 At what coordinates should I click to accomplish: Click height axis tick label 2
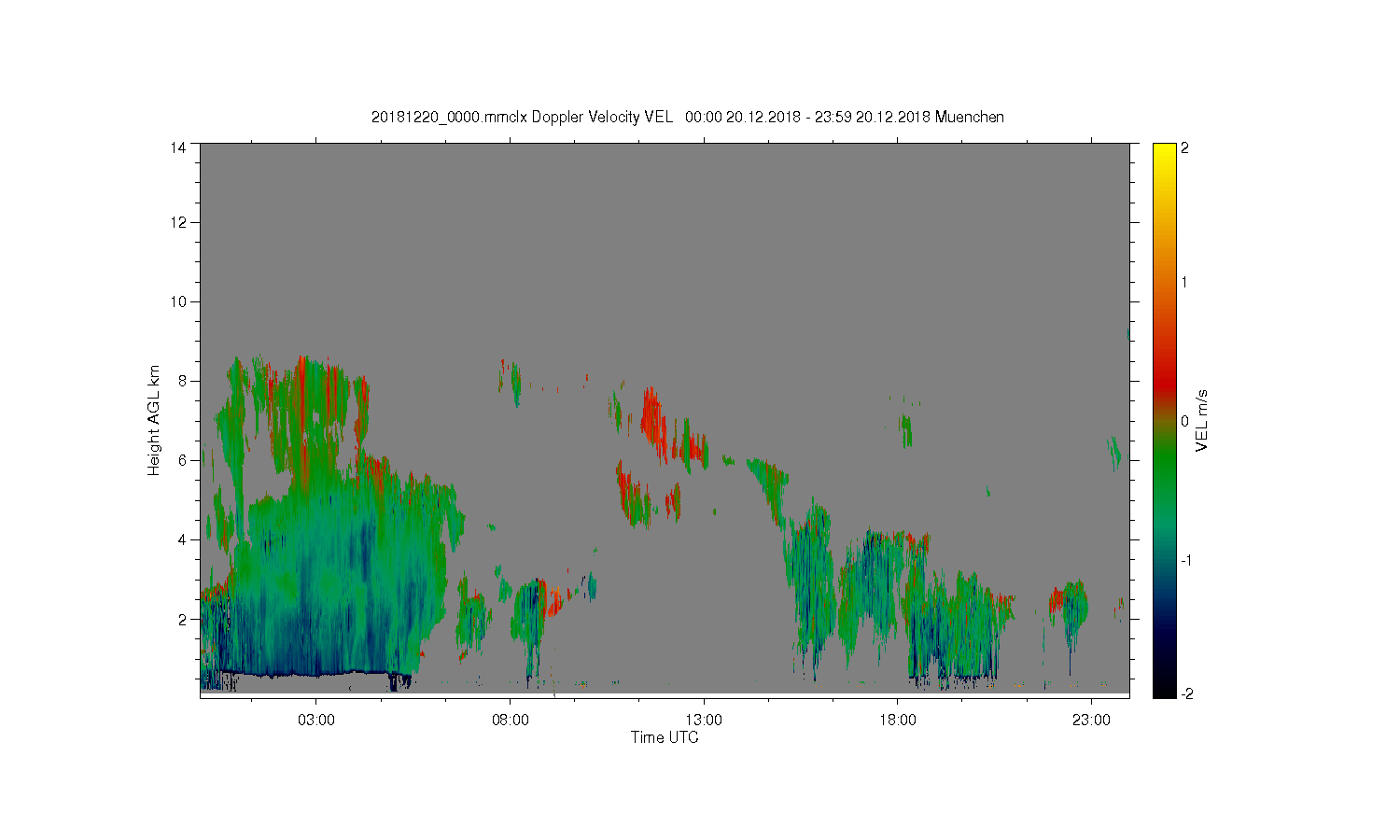pyautogui.click(x=182, y=619)
